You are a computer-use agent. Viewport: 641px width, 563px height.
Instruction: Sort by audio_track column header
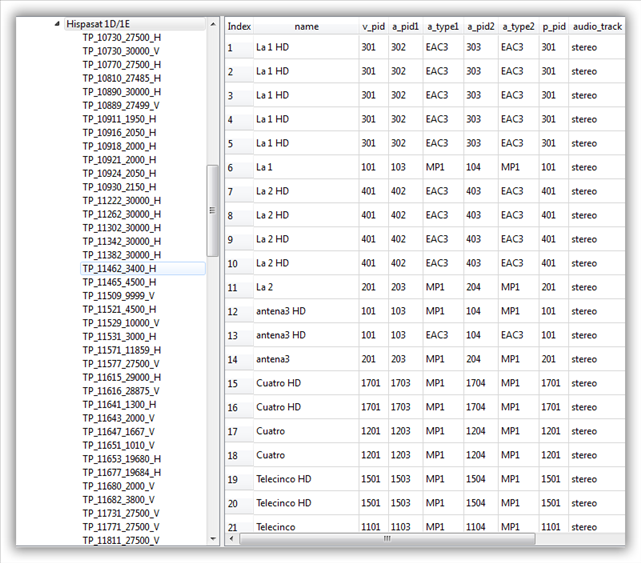(x=597, y=27)
